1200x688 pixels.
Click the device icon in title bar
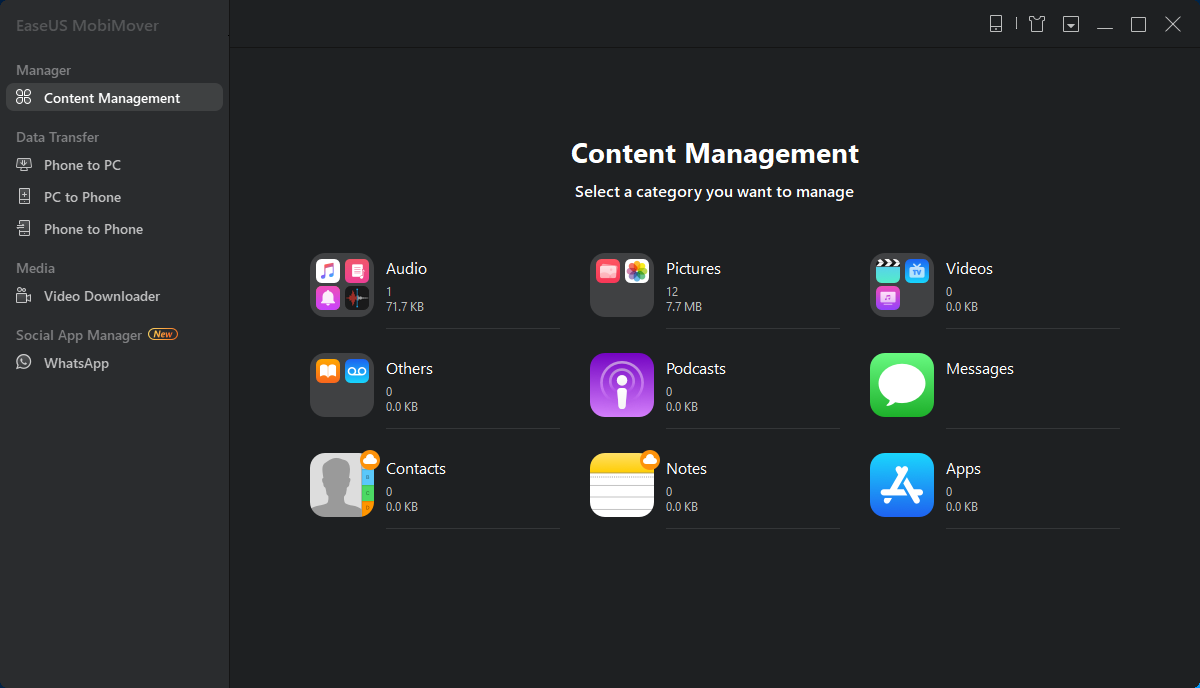(x=996, y=24)
